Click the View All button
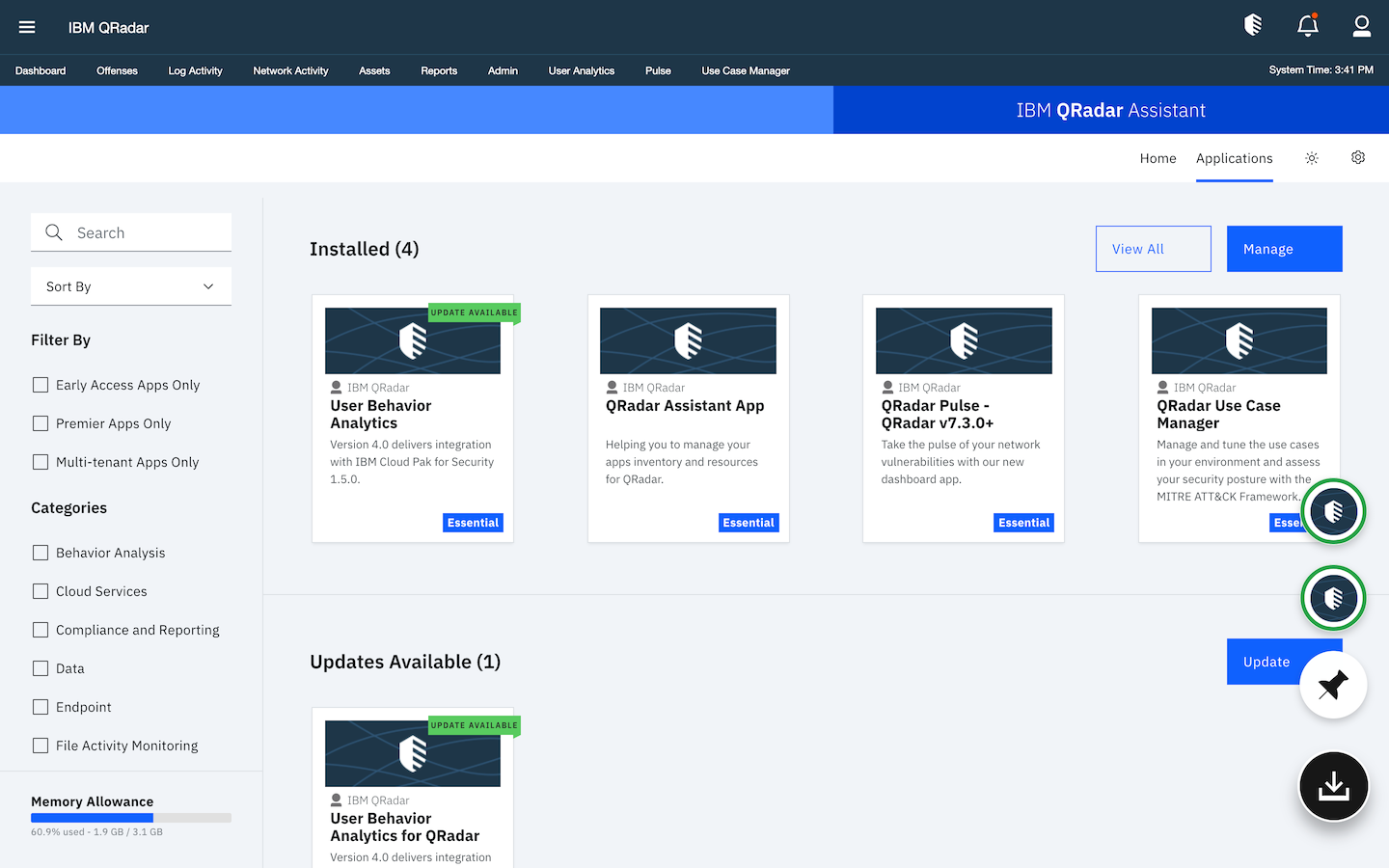The width and height of the screenshot is (1389, 868). tap(1153, 248)
